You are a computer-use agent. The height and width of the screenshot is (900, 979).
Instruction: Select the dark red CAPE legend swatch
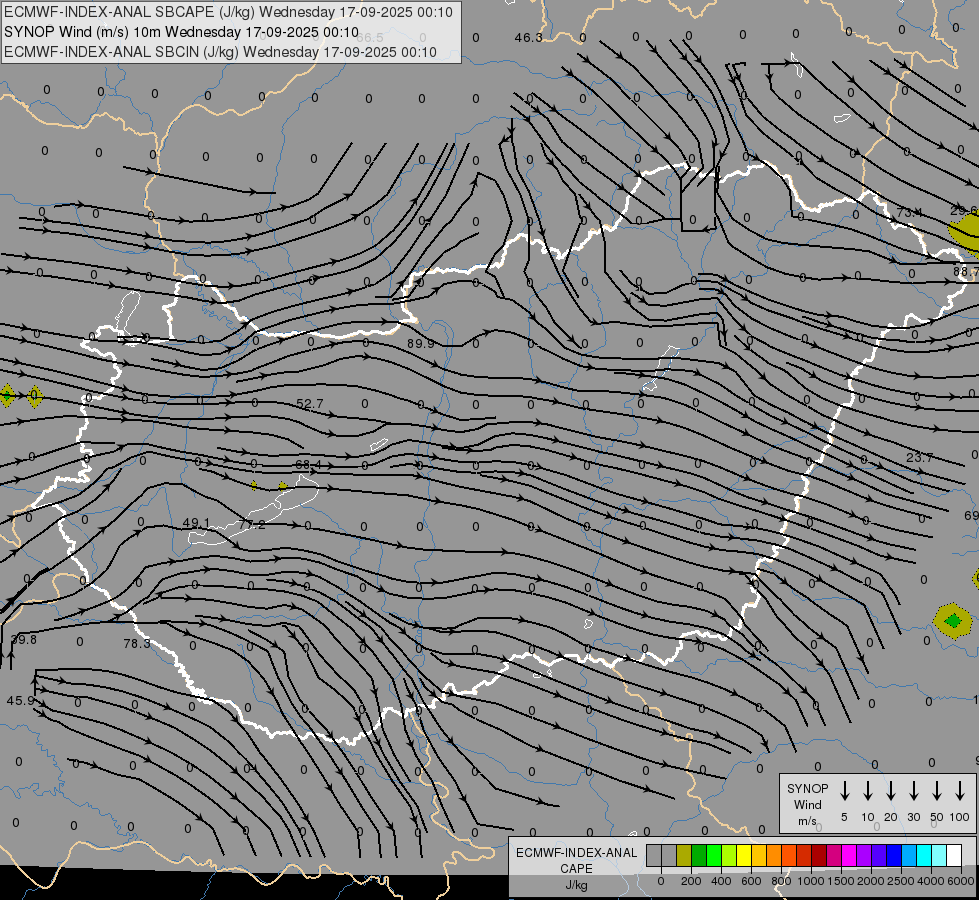tap(819, 855)
